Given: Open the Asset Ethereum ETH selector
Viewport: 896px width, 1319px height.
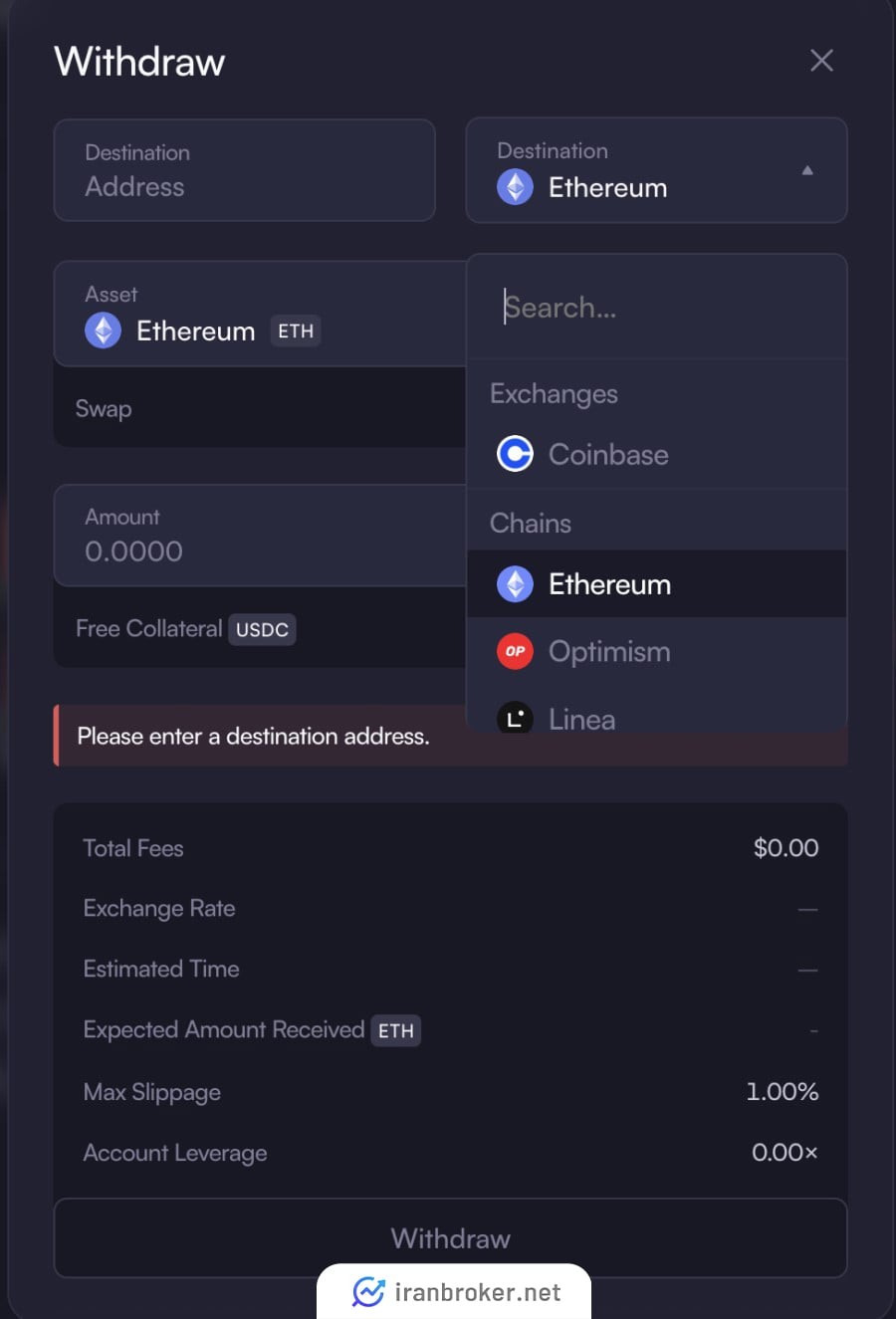Looking at the screenshot, I should 260,314.
